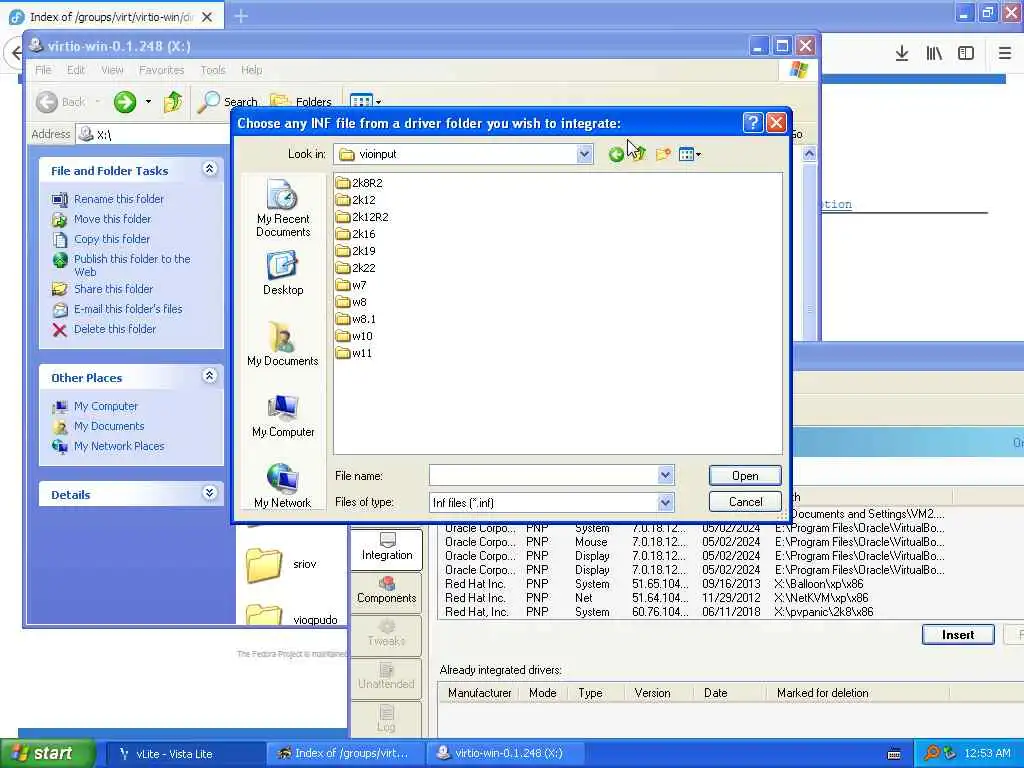
Task: Select the w8.1 folder
Action: (356, 319)
